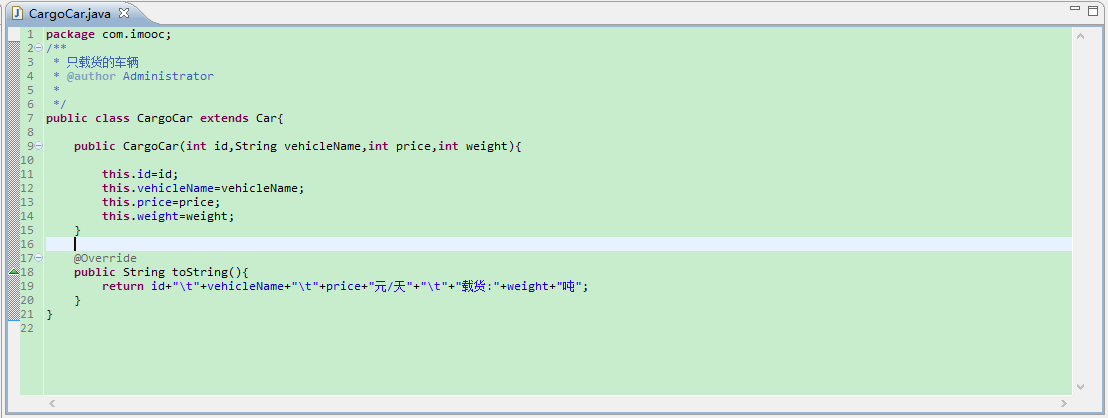The height and width of the screenshot is (418, 1108).
Task: Click the vertical scrollbar up arrow
Action: pos(1080,36)
